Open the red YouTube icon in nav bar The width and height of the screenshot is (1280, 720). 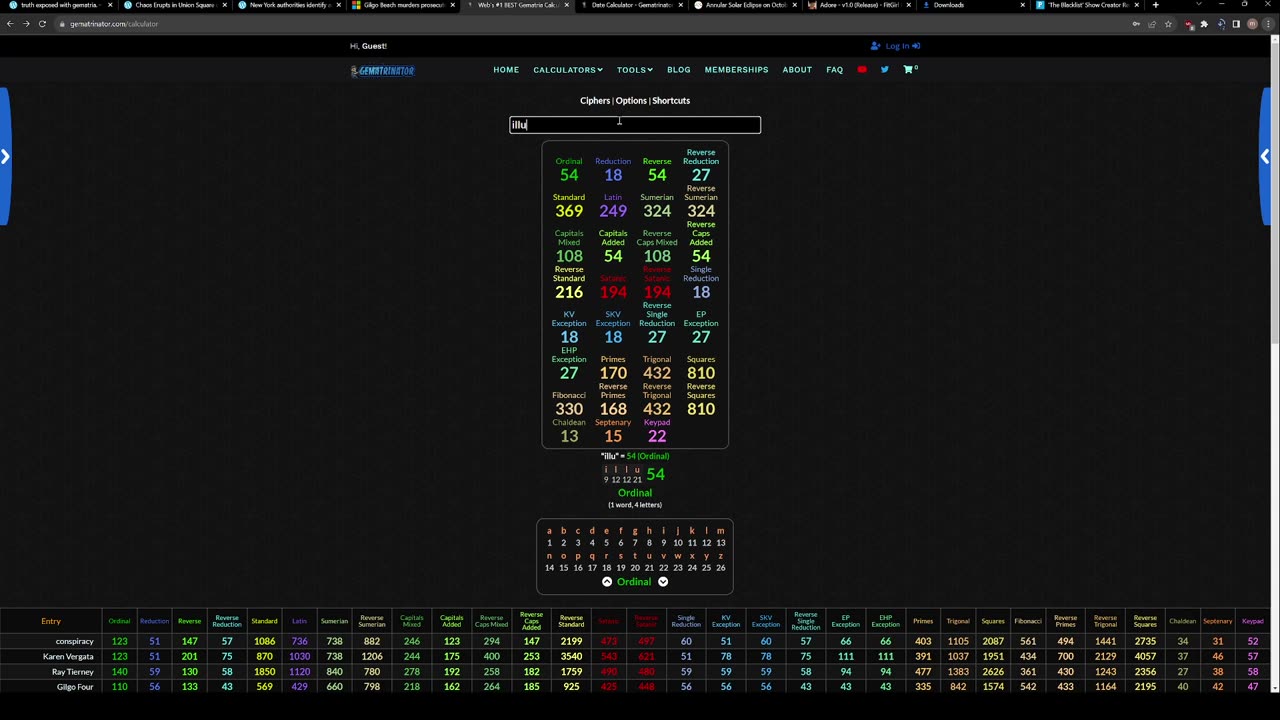(862, 70)
